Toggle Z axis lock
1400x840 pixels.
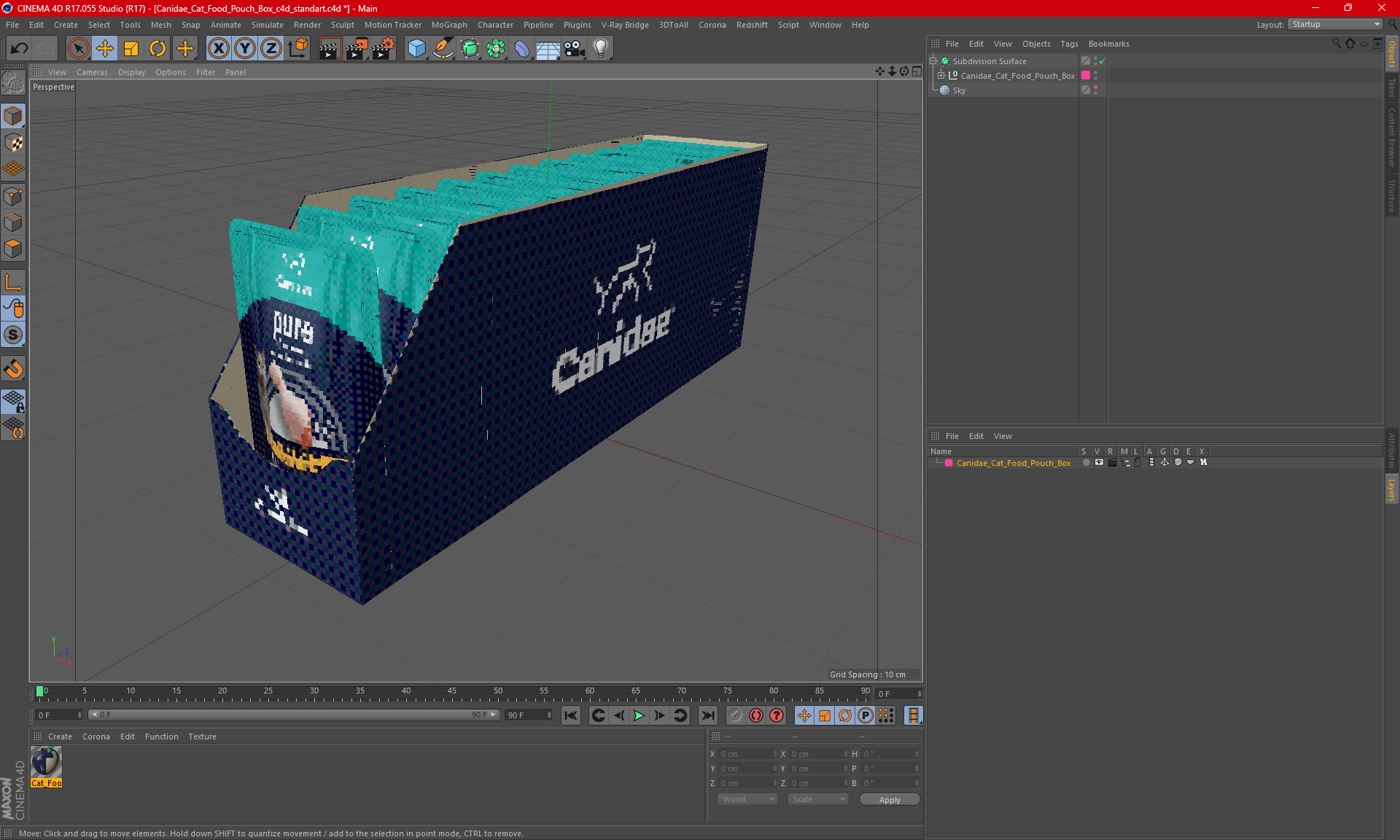(x=271, y=49)
